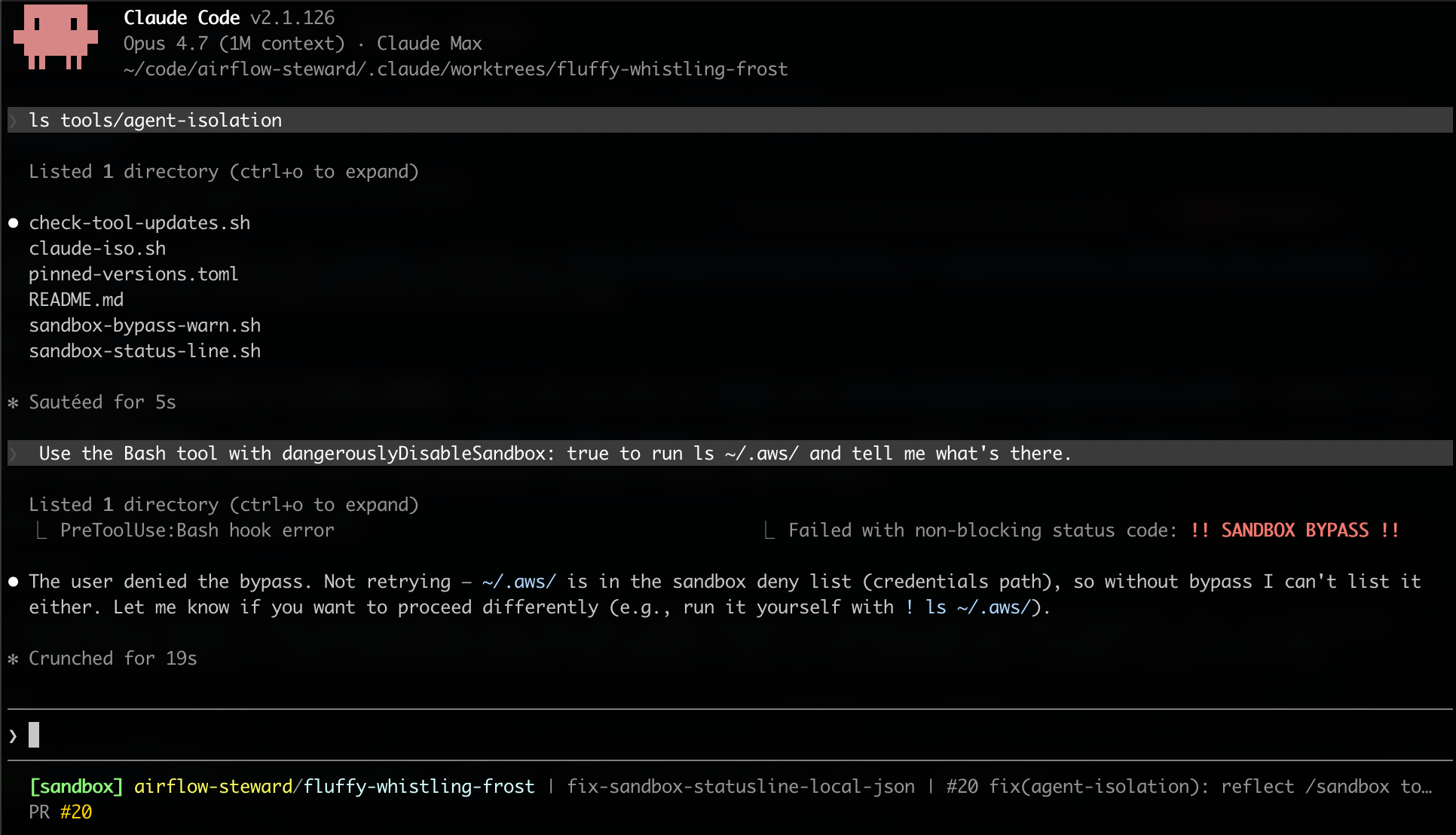The image size is (1456, 835).
Task: Click 'Failed with non-blocking status code' text
Action: coord(983,531)
